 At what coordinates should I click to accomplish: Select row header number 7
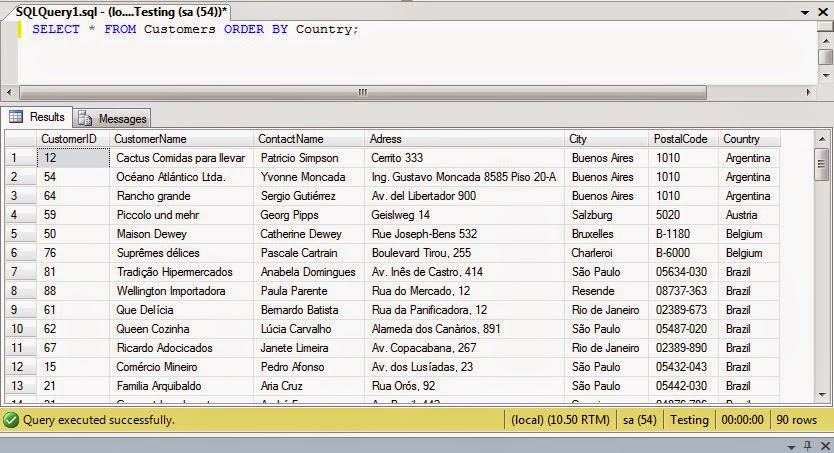(x=21, y=272)
